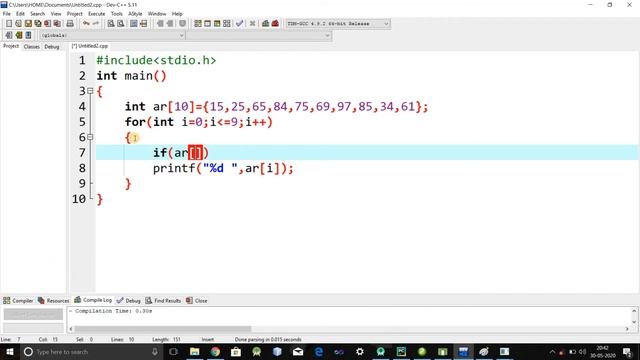Viewport: 640px width, 360px height.
Task: Click the compile log scroll-down arrow
Action: coord(634,322)
